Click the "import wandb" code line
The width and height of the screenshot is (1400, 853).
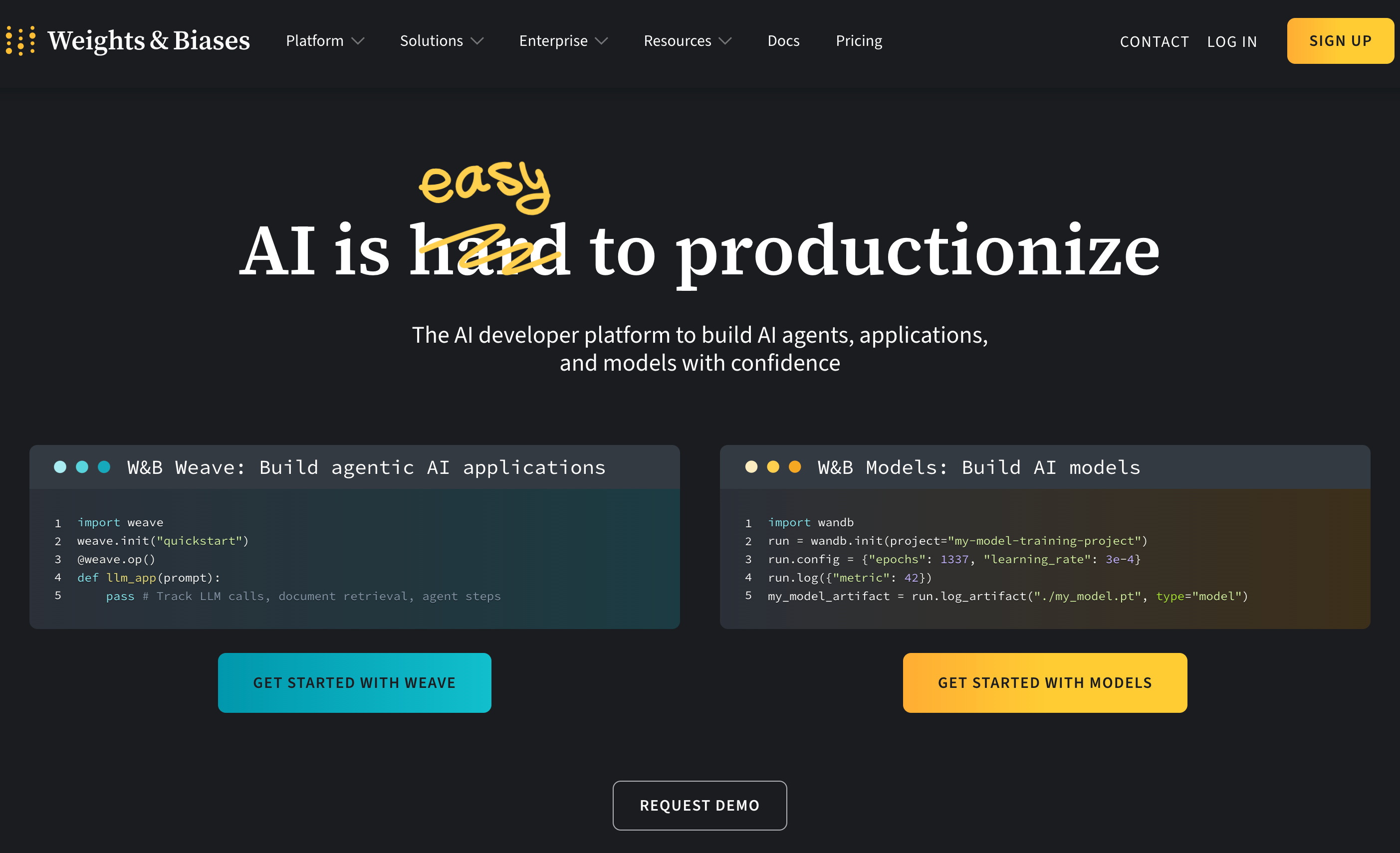(811, 522)
